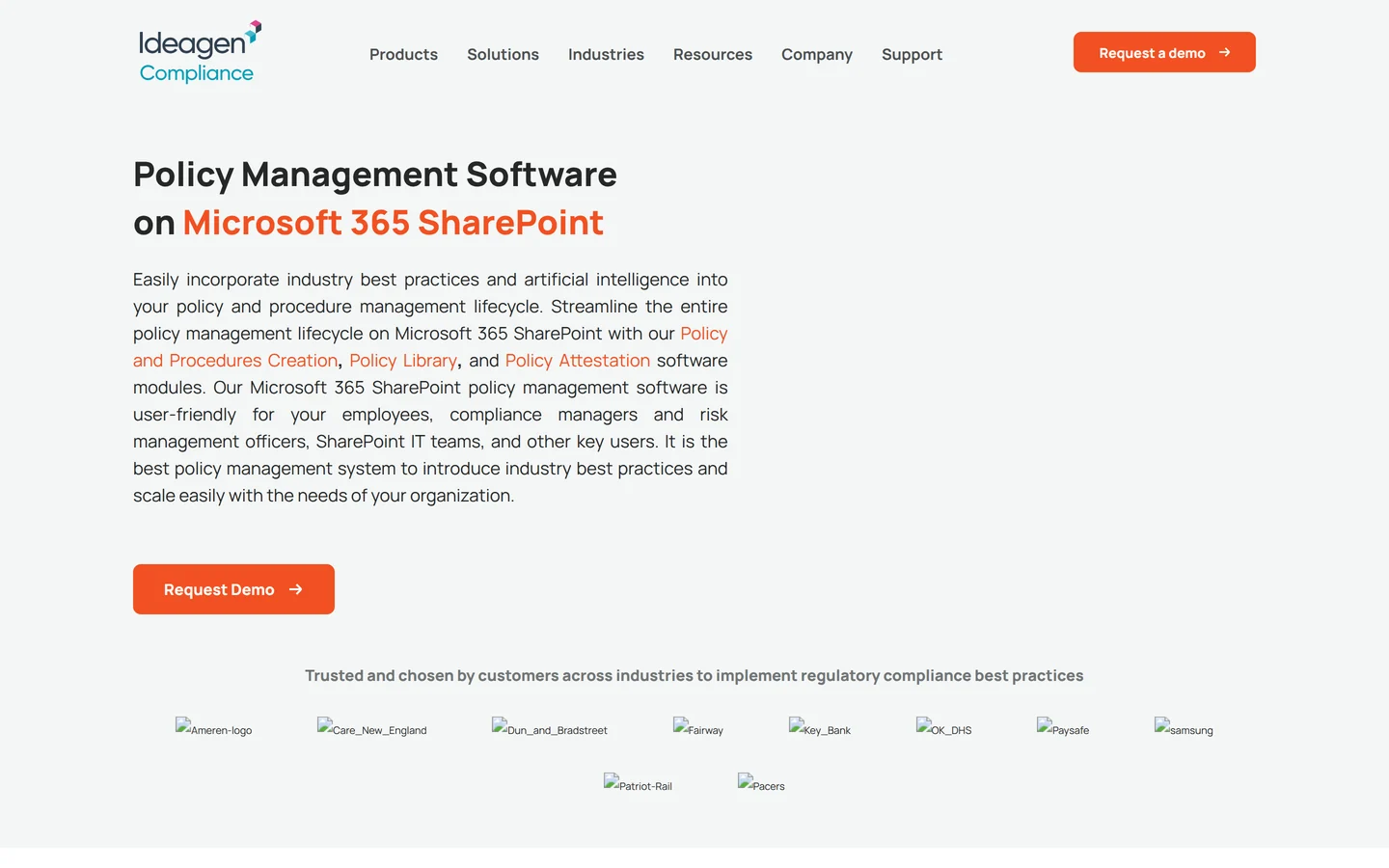Click the Fairway logo image

point(697,728)
